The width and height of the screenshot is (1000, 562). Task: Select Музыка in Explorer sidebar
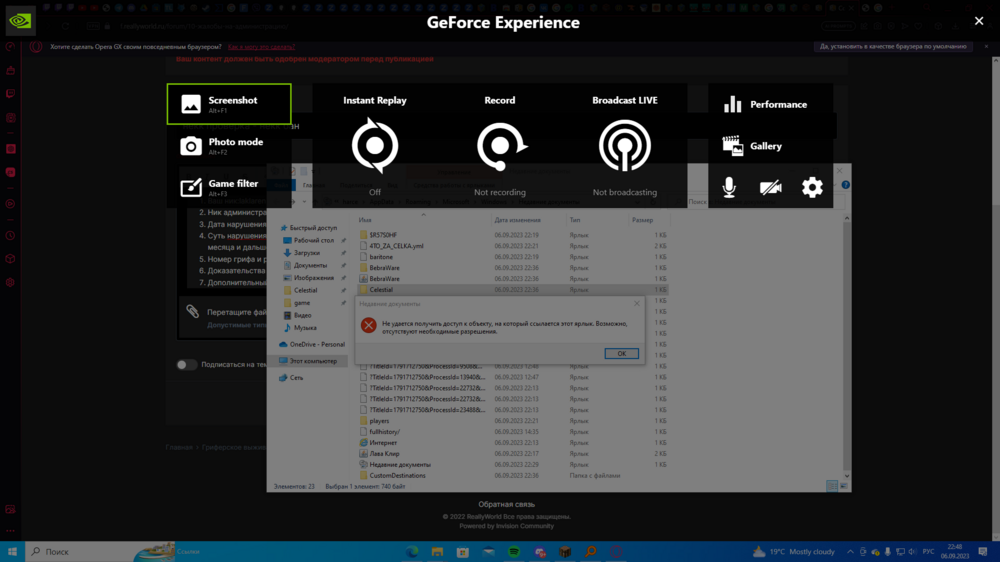point(304,328)
